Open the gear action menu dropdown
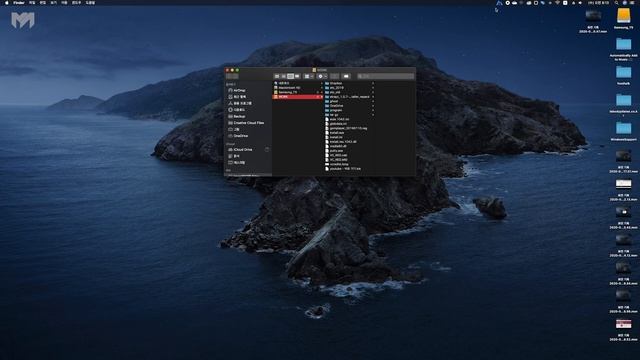 (x=322, y=76)
